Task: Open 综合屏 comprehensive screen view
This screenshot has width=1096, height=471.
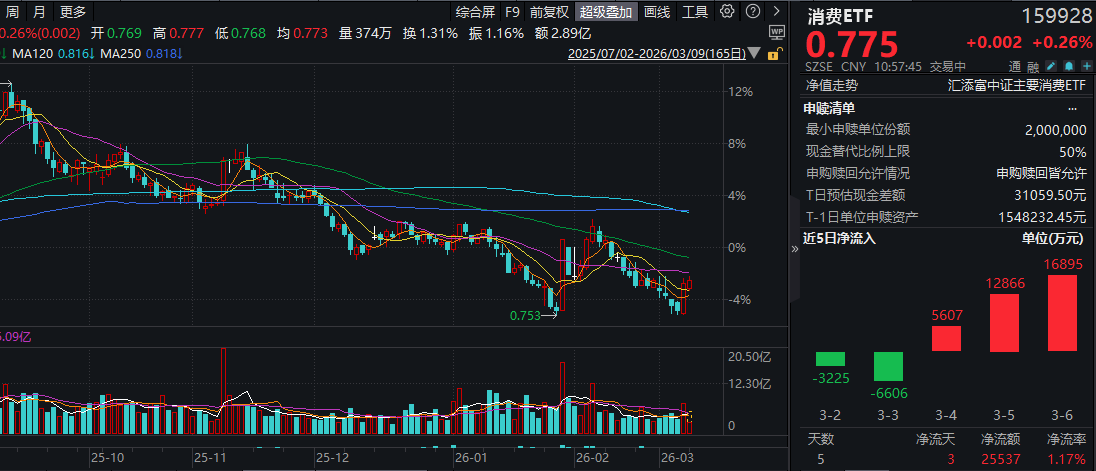Action: click(x=475, y=12)
